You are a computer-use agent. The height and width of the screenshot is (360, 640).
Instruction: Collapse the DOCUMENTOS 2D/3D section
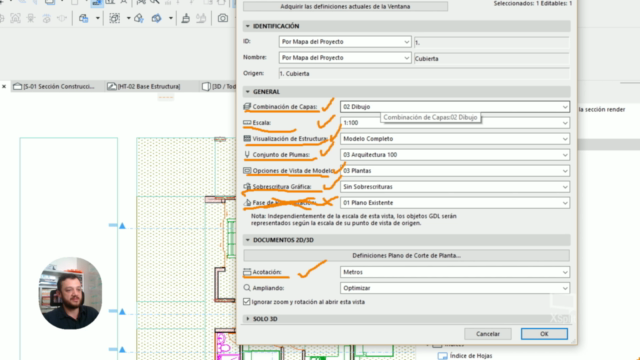(247, 240)
